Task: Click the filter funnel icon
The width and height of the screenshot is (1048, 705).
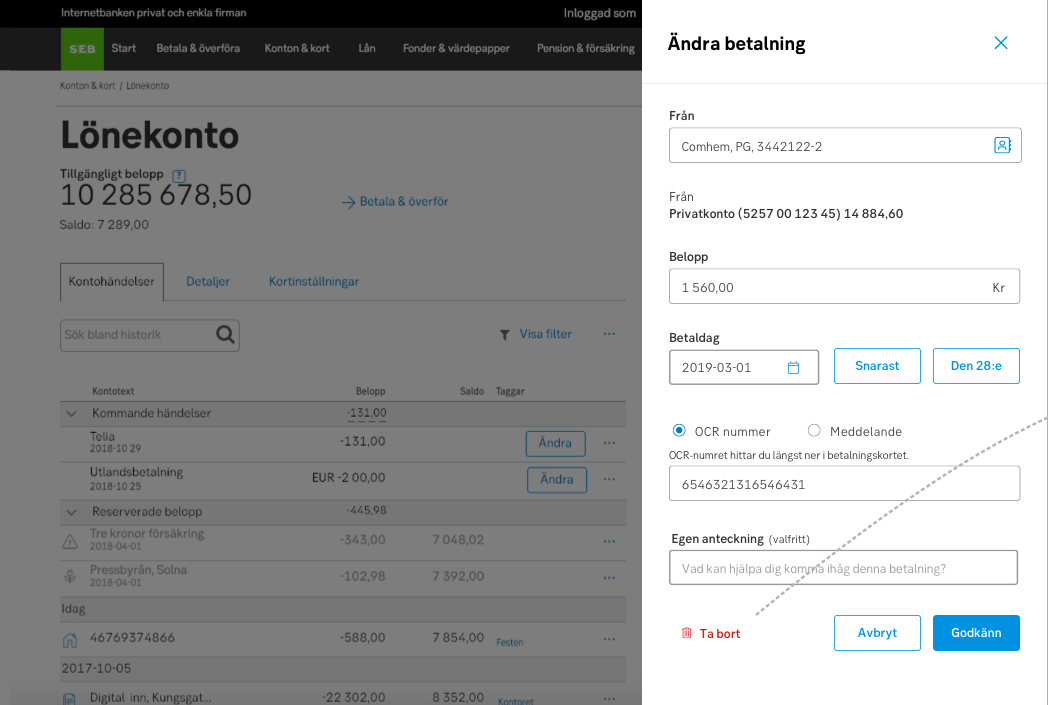Action: [505, 335]
